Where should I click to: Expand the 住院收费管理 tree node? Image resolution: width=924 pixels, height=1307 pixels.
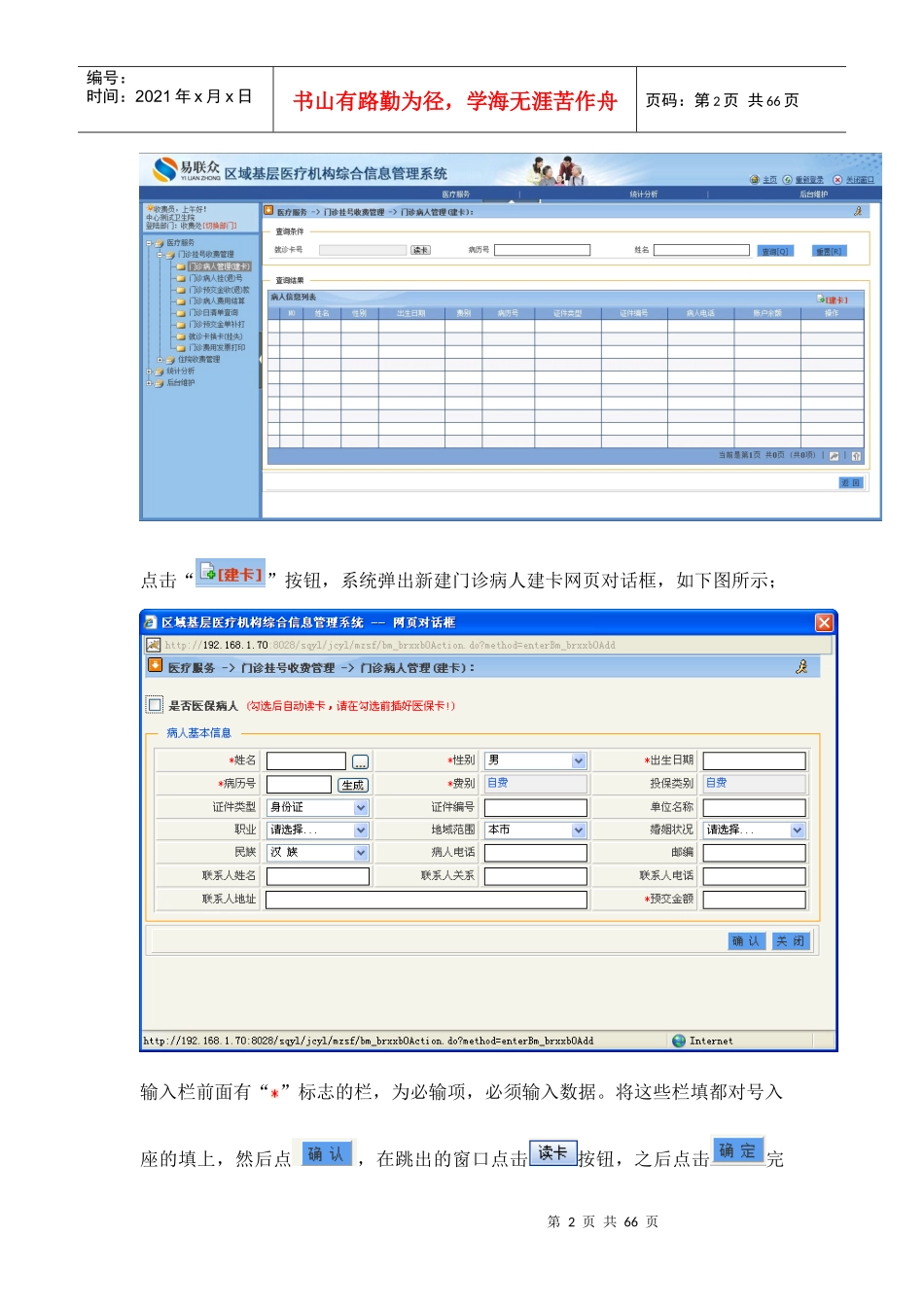(x=160, y=360)
